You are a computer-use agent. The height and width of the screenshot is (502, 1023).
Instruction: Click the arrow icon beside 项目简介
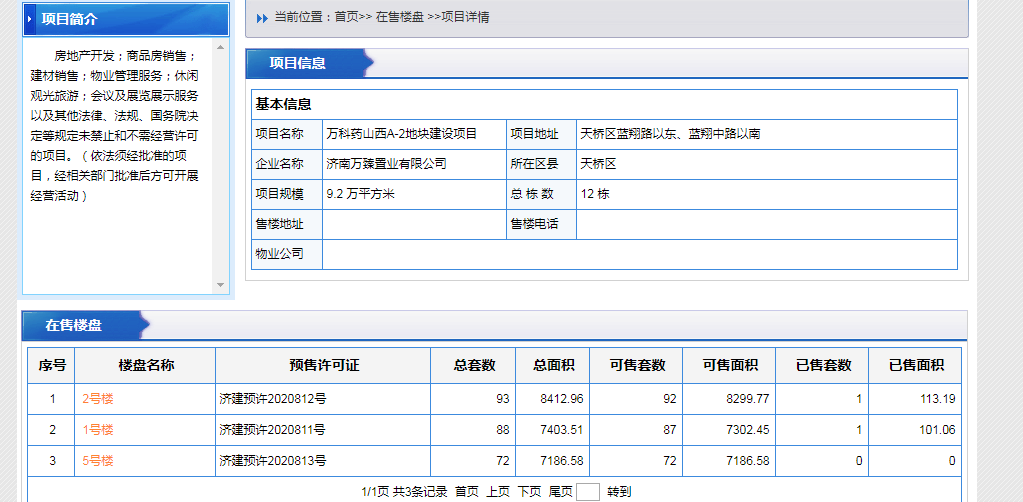point(30,19)
